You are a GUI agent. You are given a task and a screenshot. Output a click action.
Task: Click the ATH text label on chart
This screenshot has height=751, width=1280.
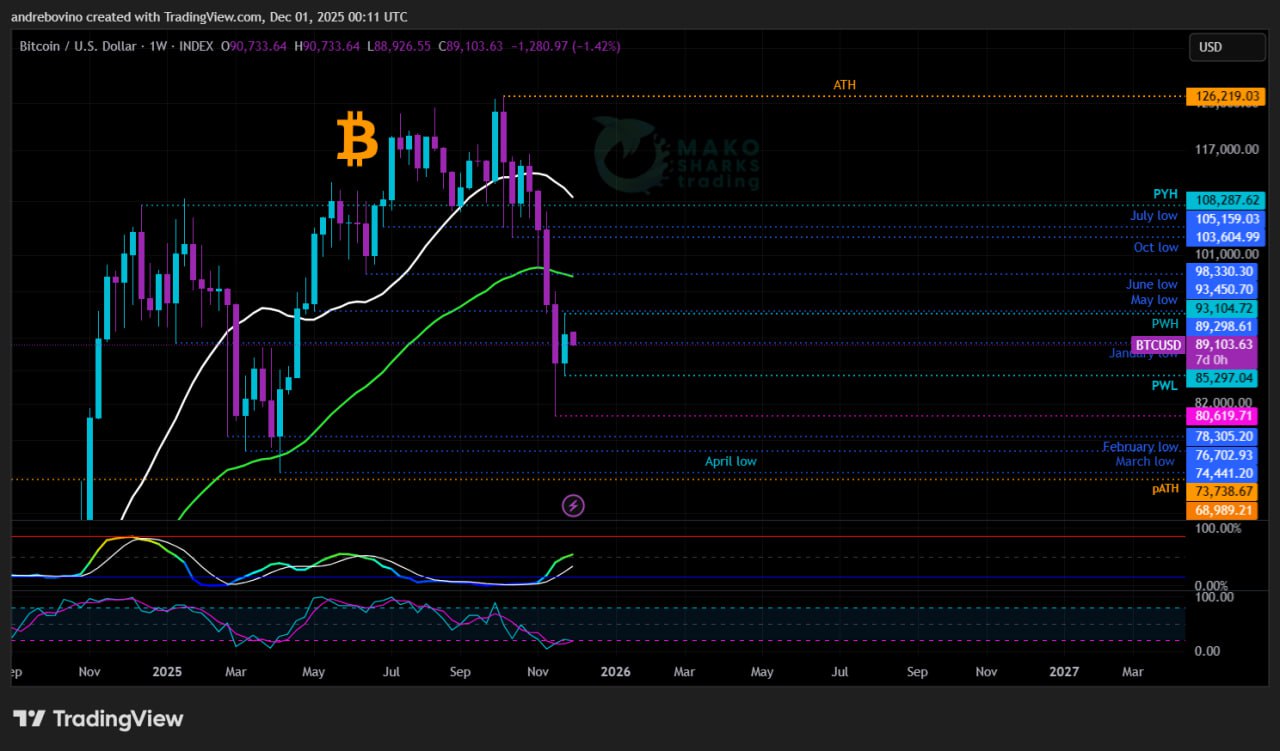(844, 85)
